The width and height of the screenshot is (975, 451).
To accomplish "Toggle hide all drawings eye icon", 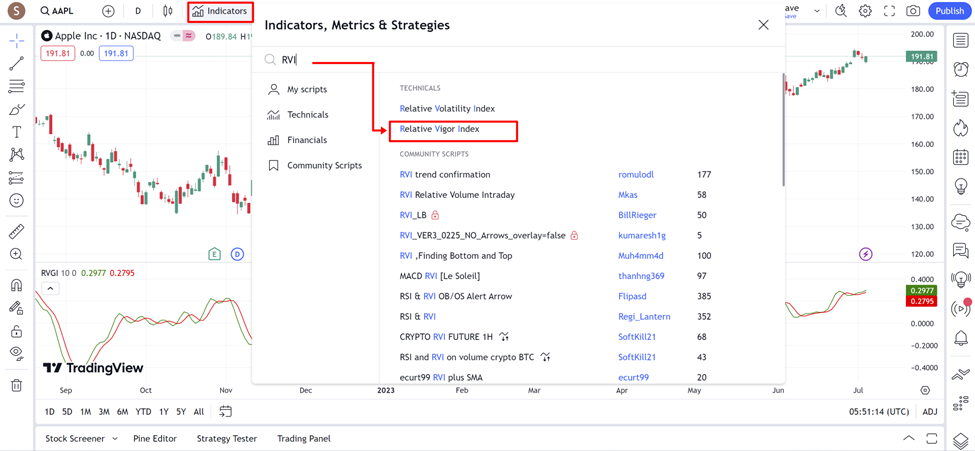I will coord(17,353).
